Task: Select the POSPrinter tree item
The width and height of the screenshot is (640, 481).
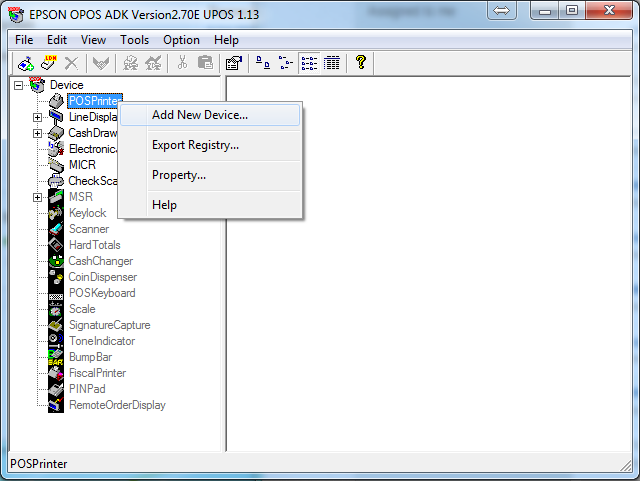Action: 95,101
